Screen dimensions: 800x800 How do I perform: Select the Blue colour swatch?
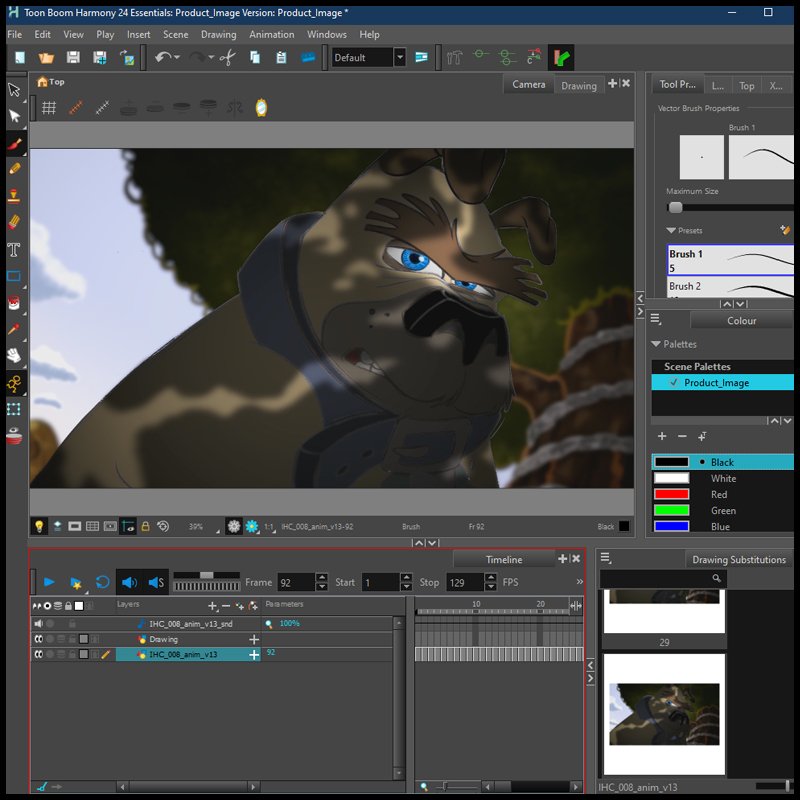pos(671,526)
